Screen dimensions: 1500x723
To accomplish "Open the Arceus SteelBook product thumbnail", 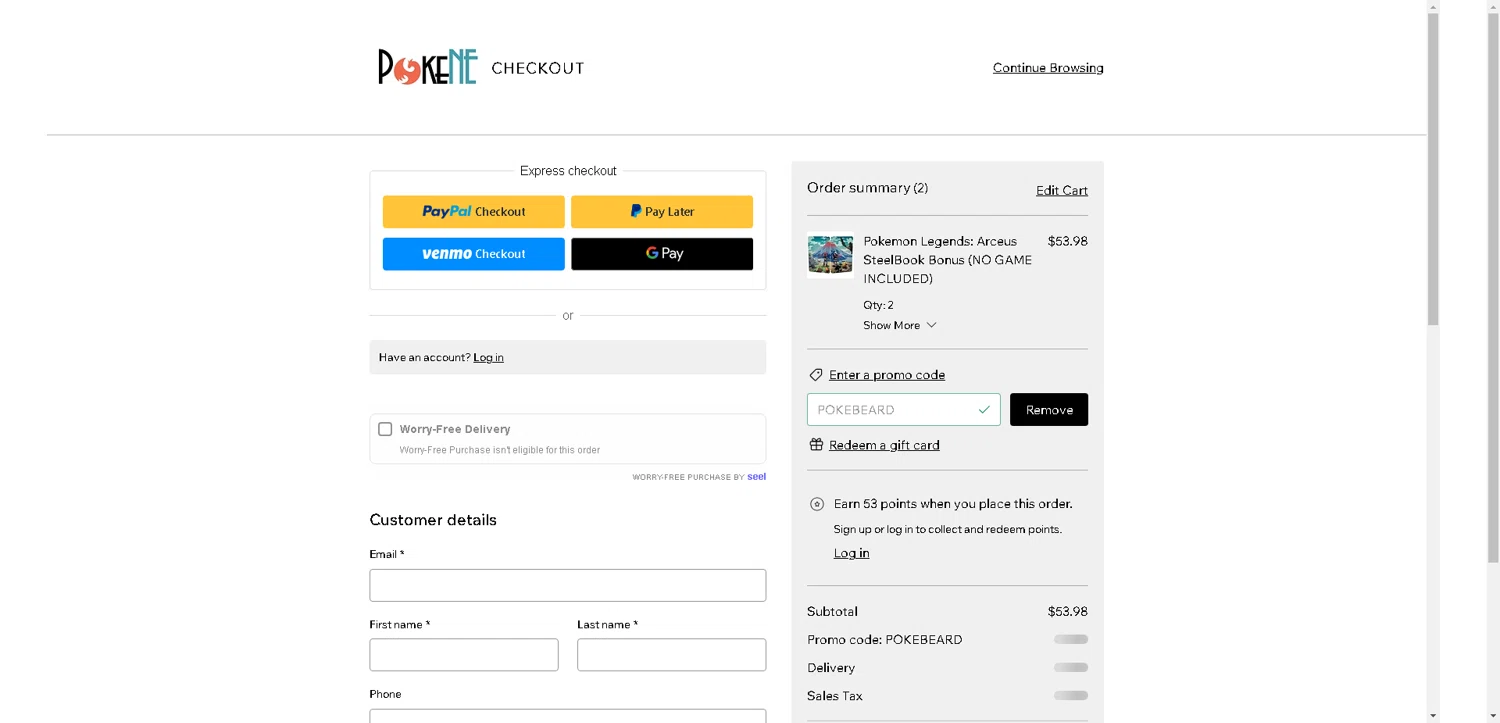I will (x=830, y=255).
